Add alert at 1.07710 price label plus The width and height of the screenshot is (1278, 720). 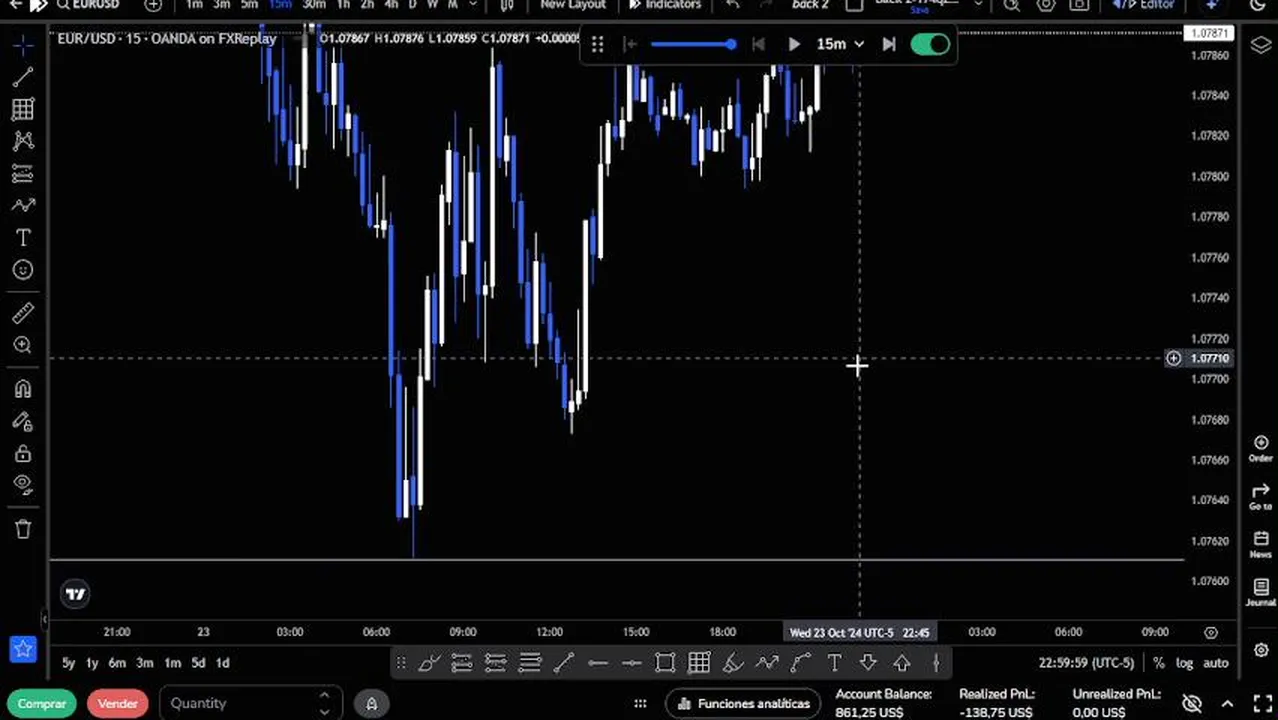point(1173,358)
